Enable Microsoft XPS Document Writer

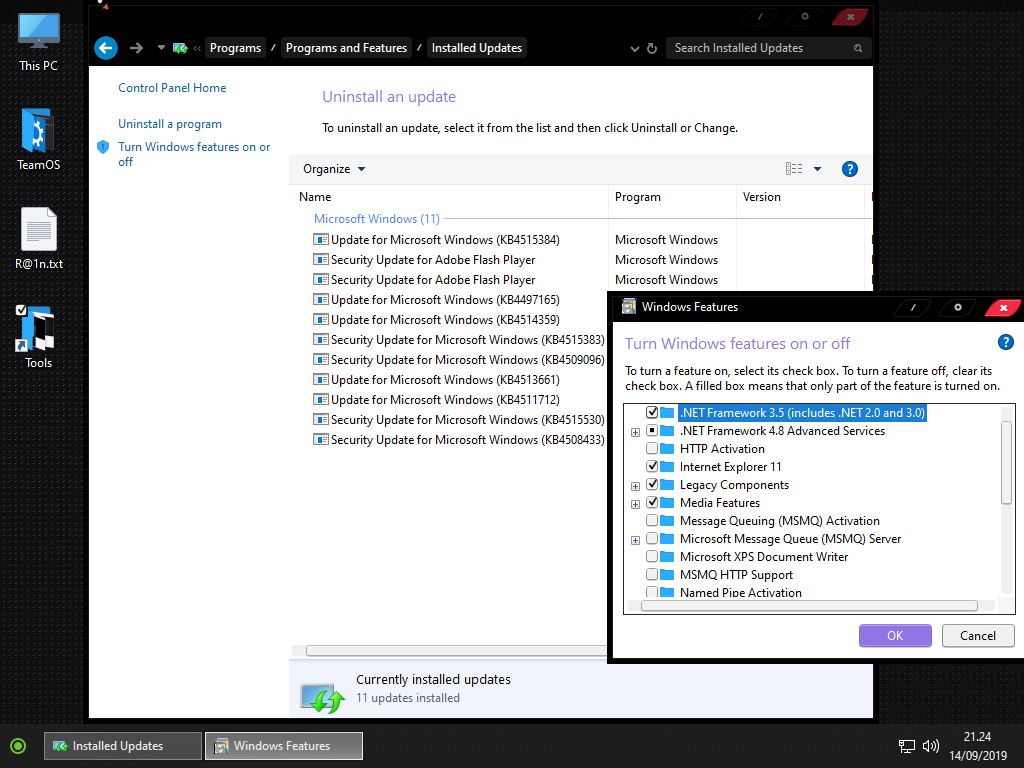[x=652, y=556]
